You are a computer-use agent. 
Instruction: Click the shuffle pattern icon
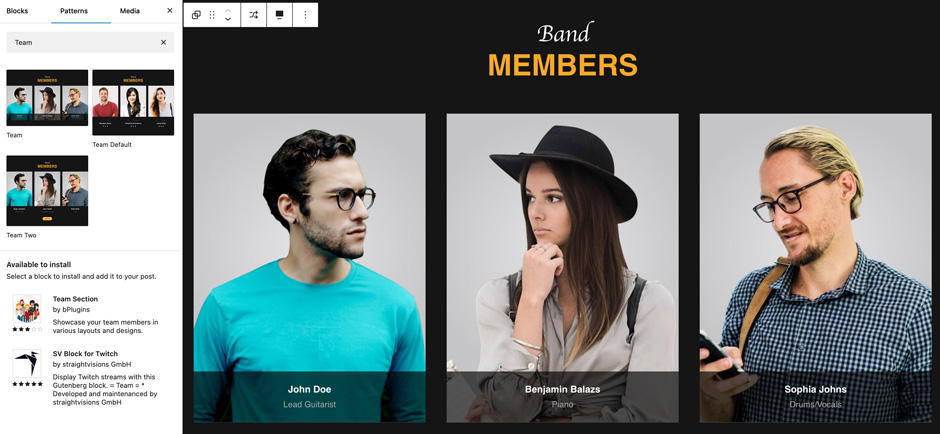pyautogui.click(x=254, y=15)
